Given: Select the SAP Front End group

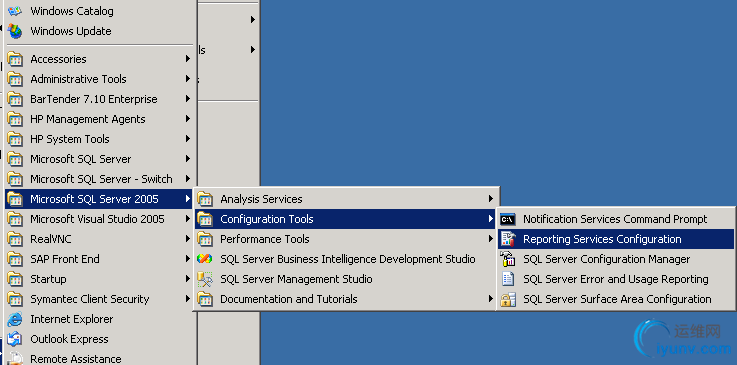Looking at the screenshot, I should click(99, 259).
